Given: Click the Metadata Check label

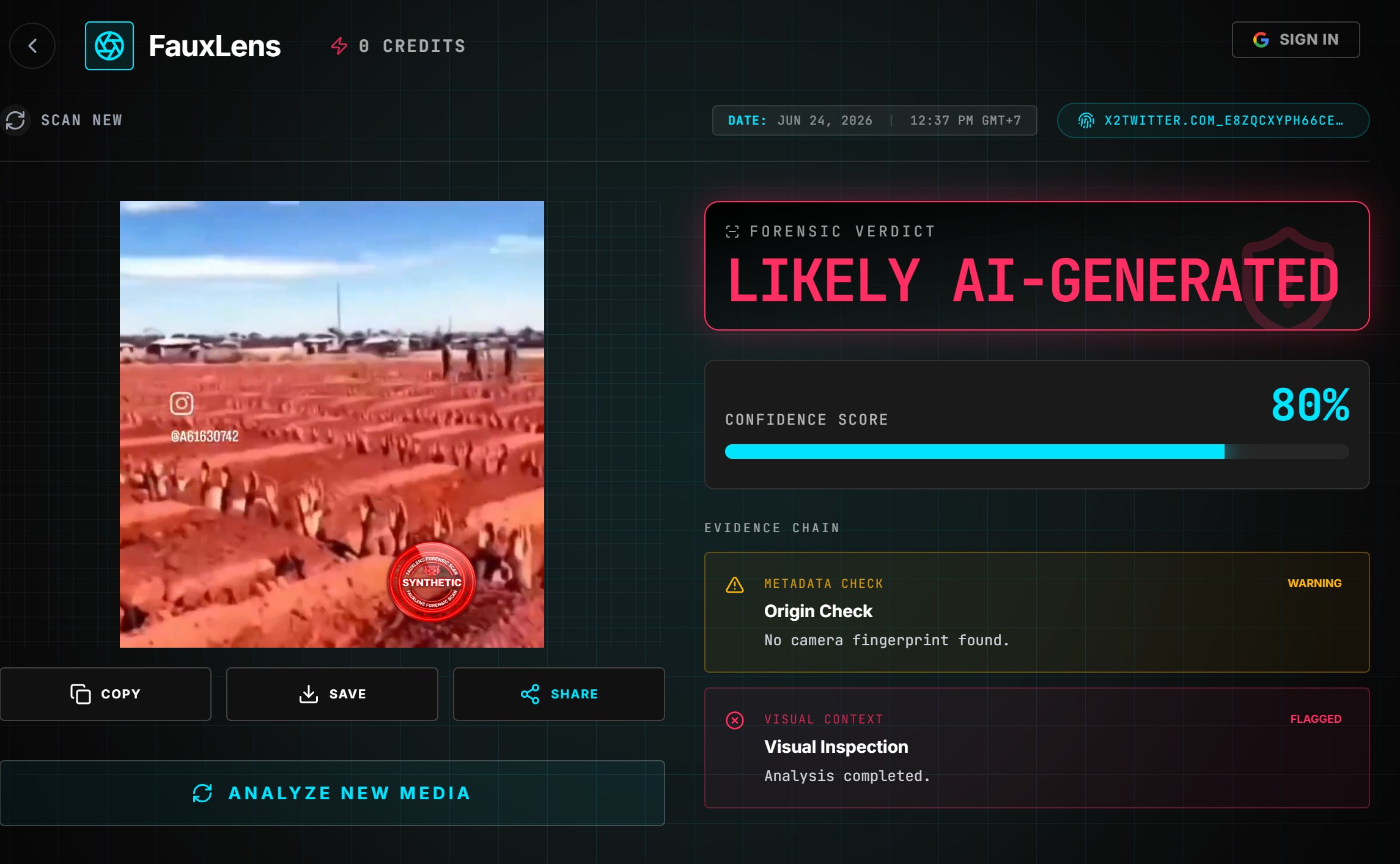Looking at the screenshot, I should (x=823, y=584).
